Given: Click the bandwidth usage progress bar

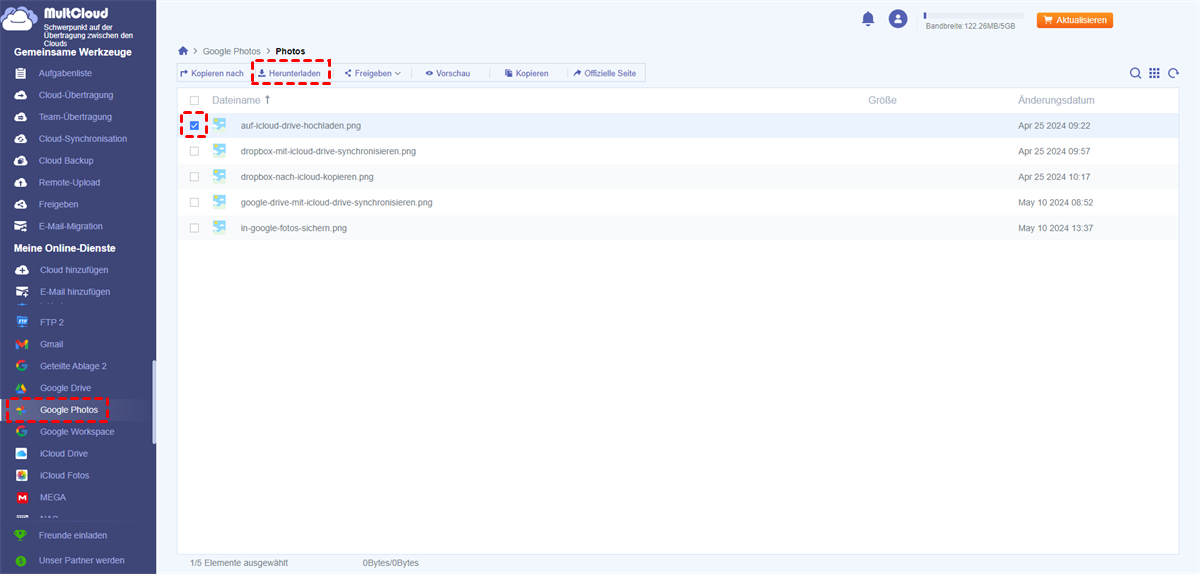Looking at the screenshot, I should pos(973,15).
